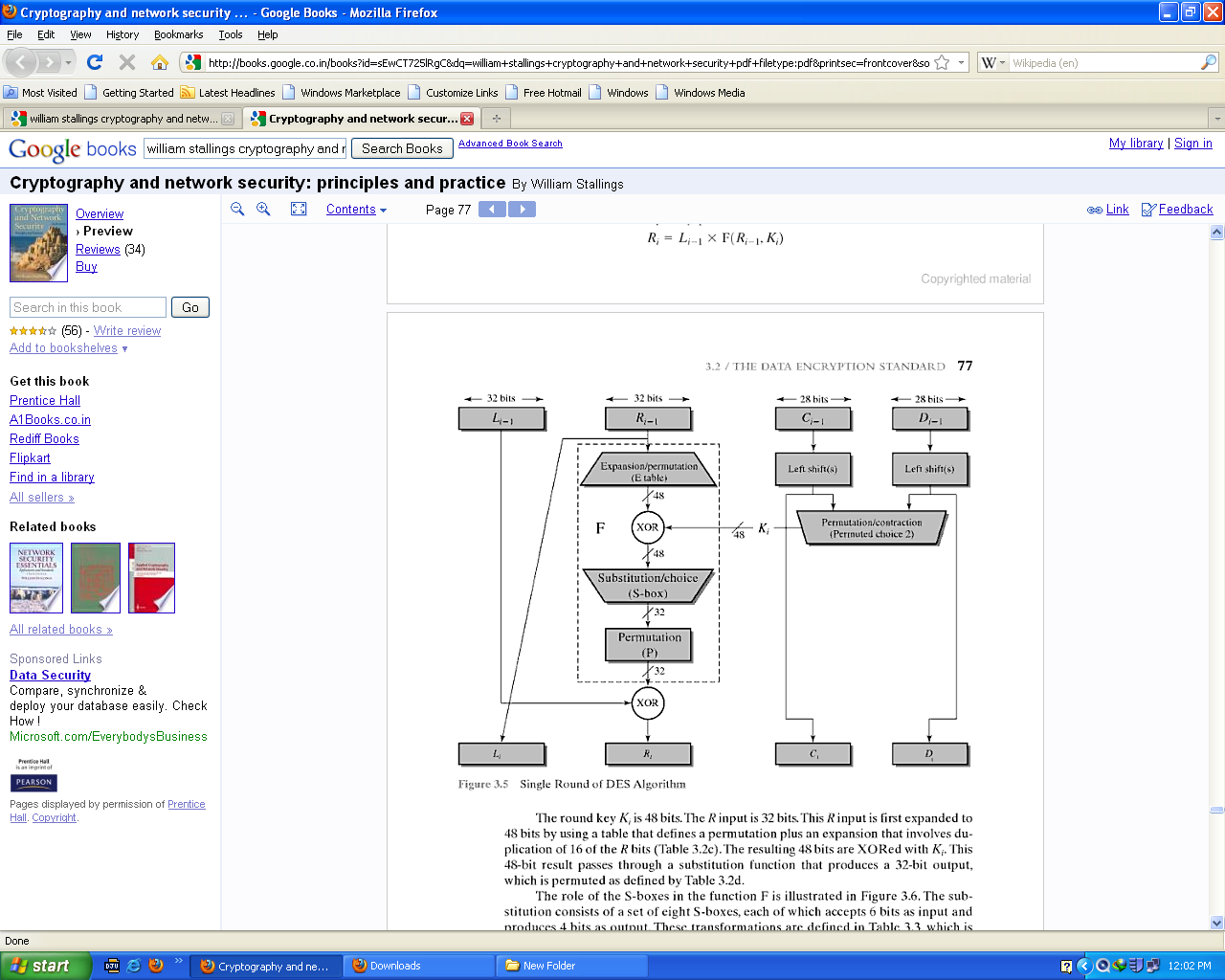Click the Write review link
Image resolution: width=1225 pixels, height=980 pixels.
[127, 331]
